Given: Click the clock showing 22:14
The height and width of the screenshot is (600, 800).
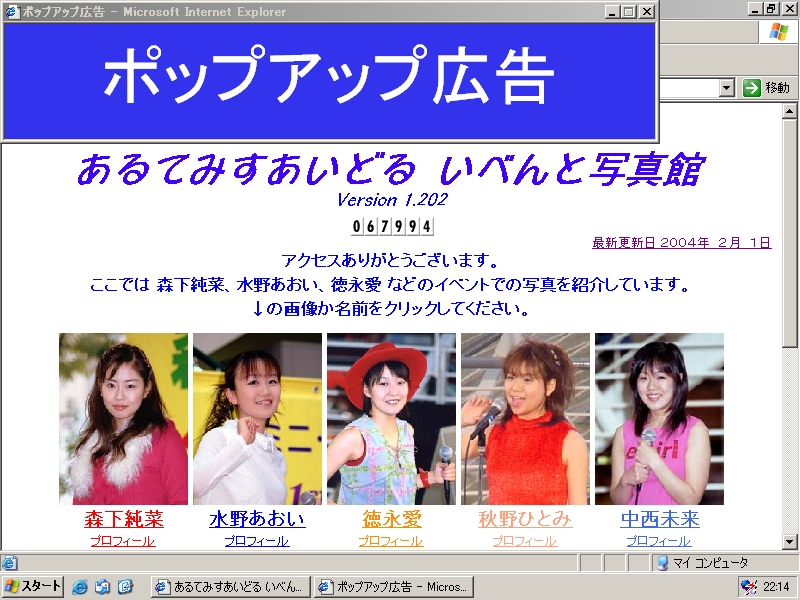Looking at the screenshot, I should coord(777,587).
